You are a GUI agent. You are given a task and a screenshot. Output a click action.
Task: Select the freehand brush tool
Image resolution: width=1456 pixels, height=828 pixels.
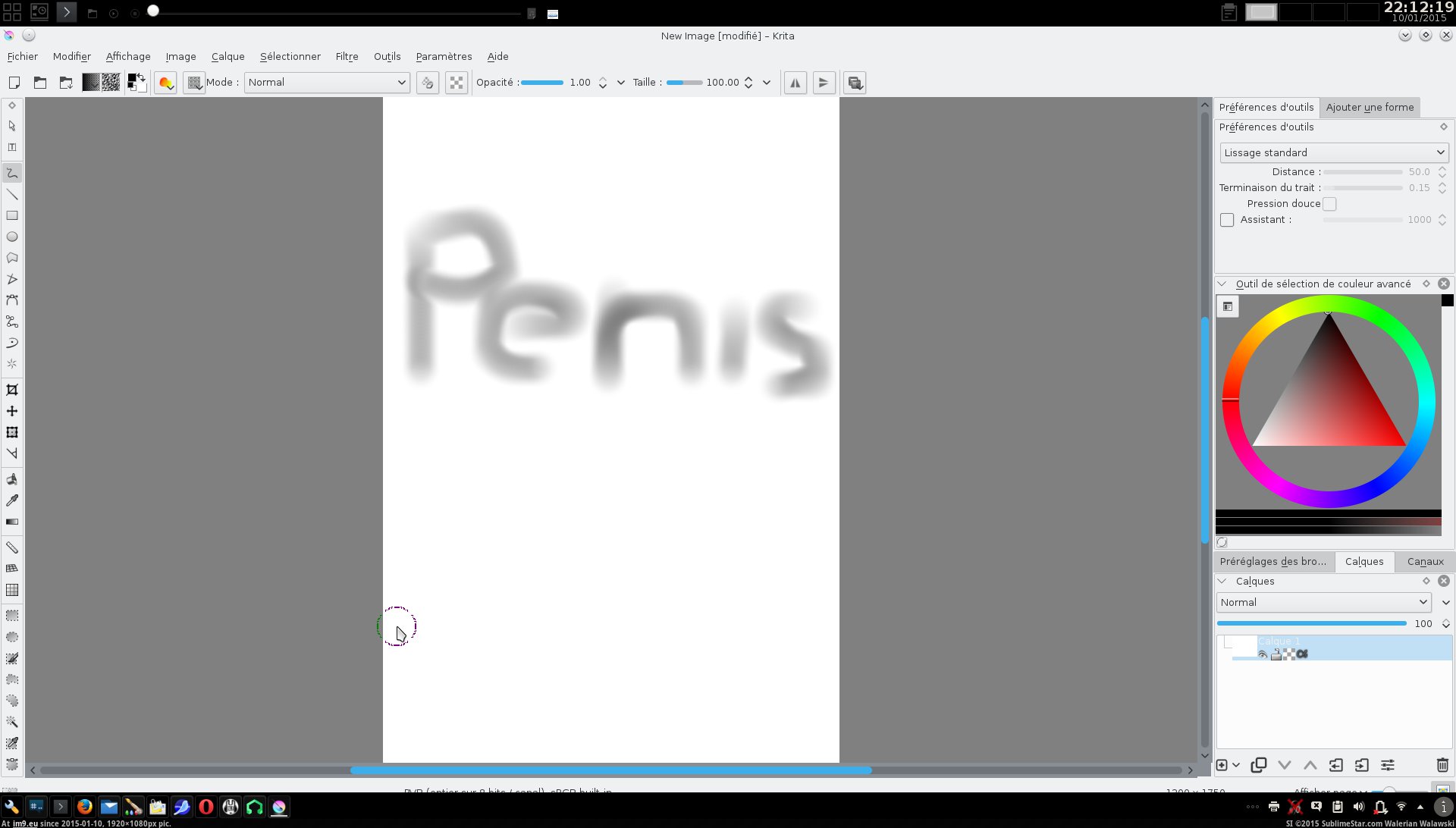coord(12,174)
